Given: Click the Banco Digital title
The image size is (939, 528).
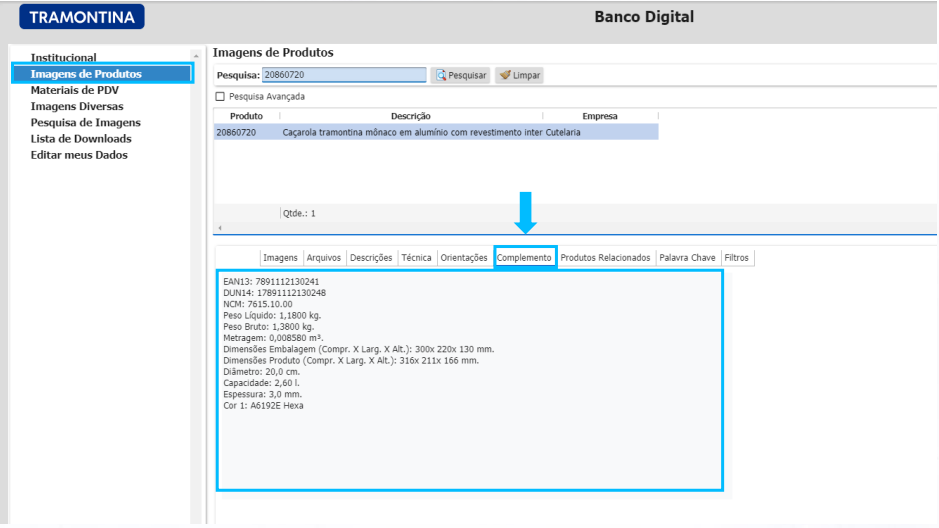Looking at the screenshot, I should click(x=644, y=17).
